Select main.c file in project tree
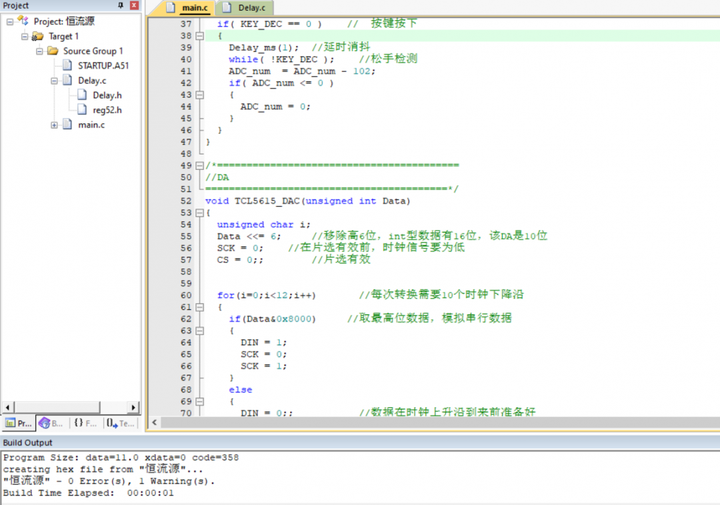Screen dimensions: 720x505 91,125
